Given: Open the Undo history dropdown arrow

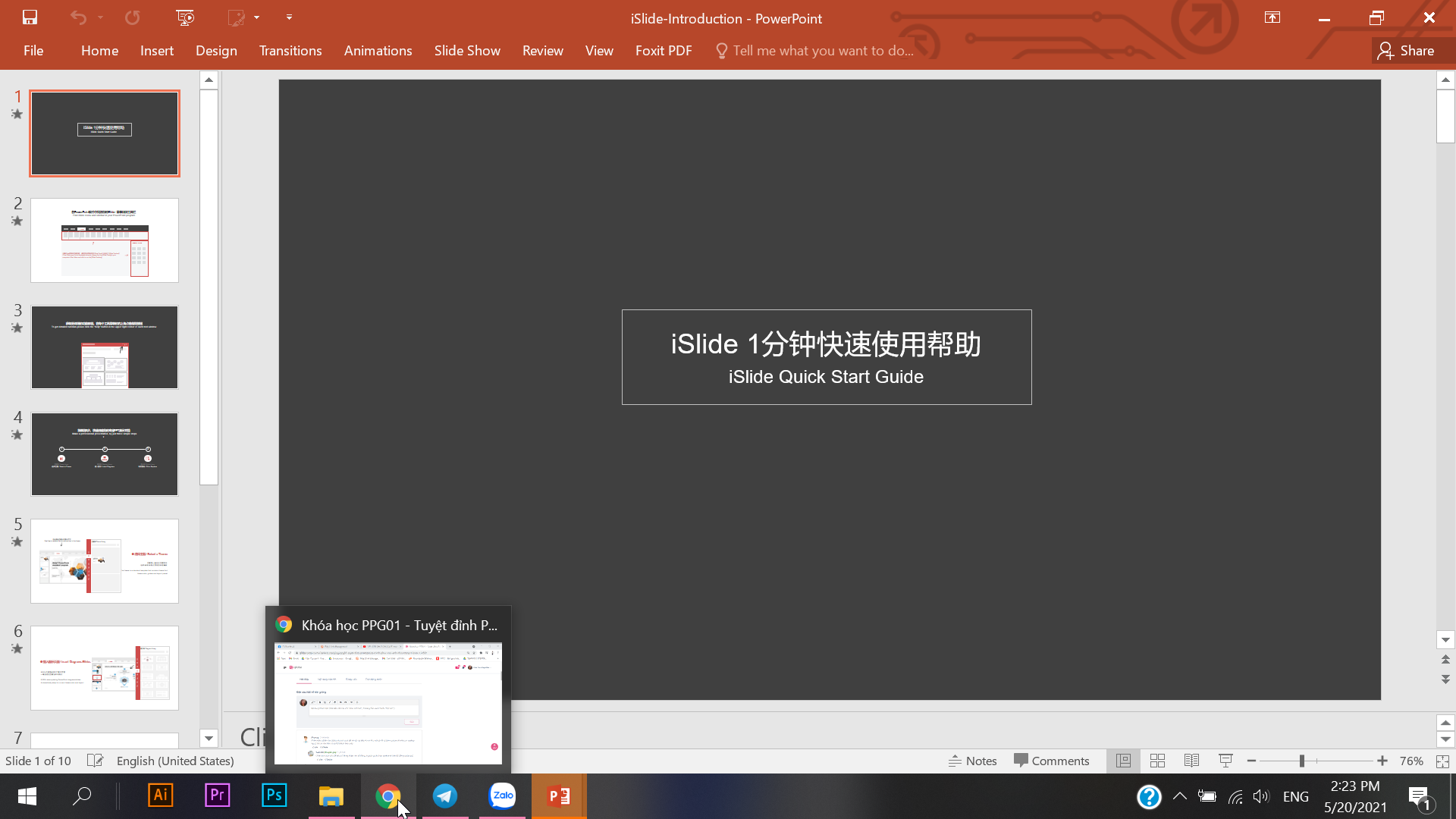Looking at the screenshot, I should [x=100, y=17].
